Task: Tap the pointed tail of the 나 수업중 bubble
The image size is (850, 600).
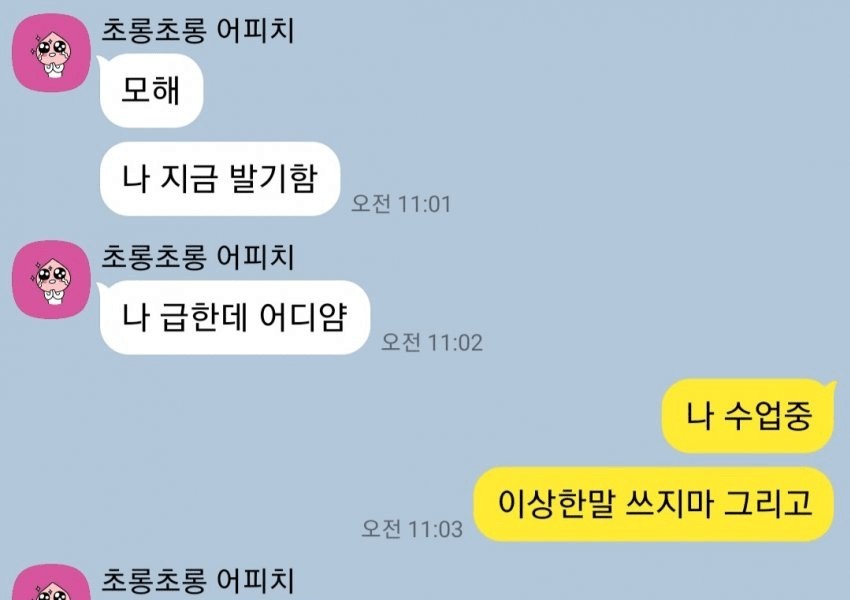Action: click(x=829, y=386)
